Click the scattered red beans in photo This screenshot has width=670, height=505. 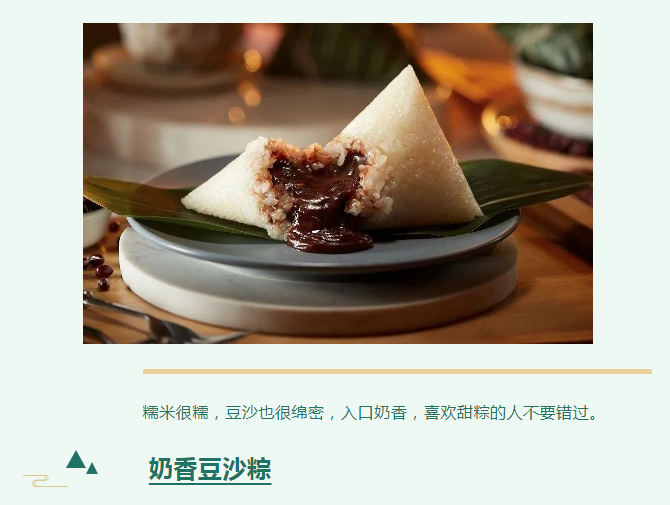pos(100,270)
